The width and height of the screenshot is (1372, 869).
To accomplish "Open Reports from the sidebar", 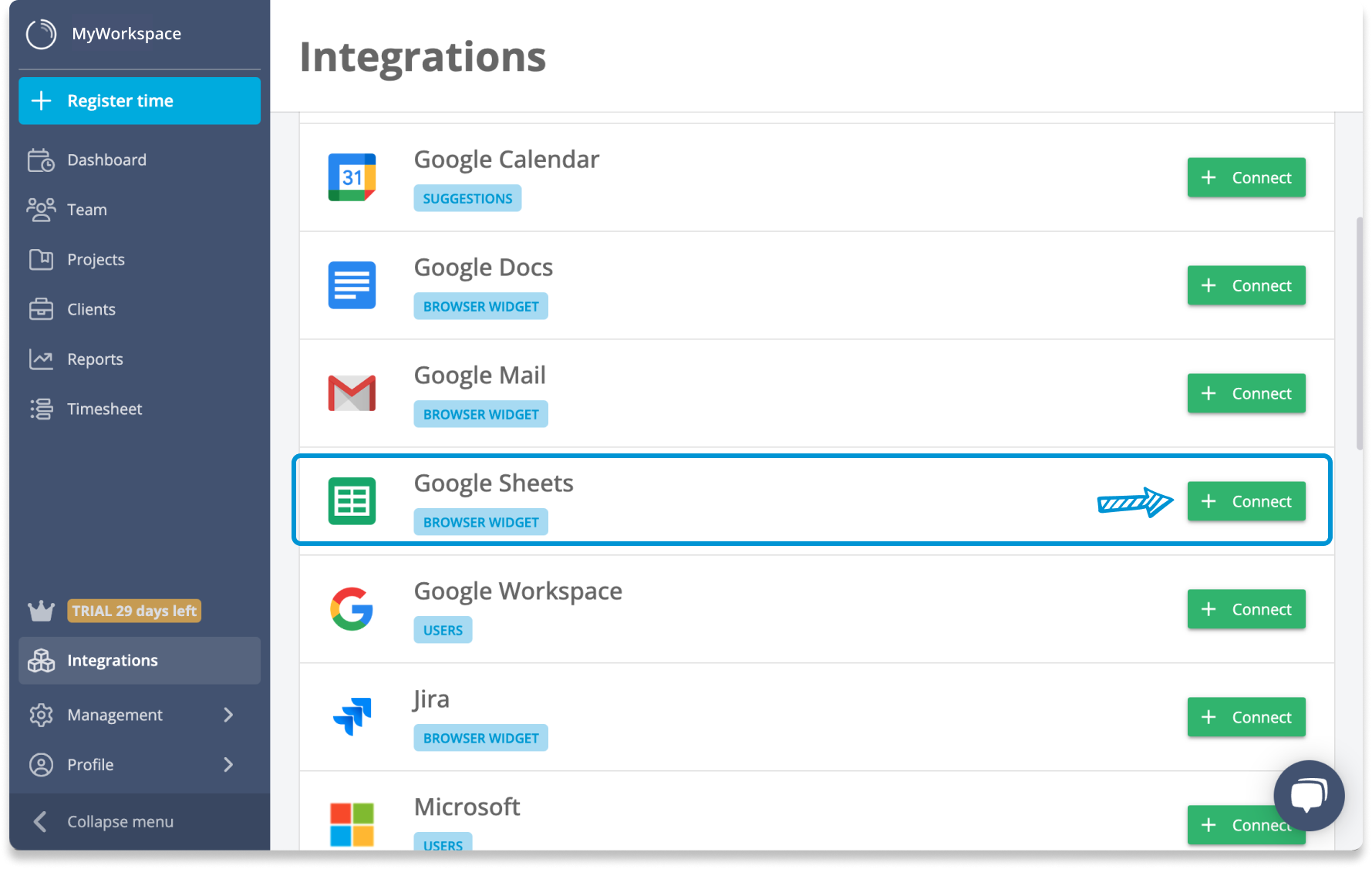I will pos(140,359).
